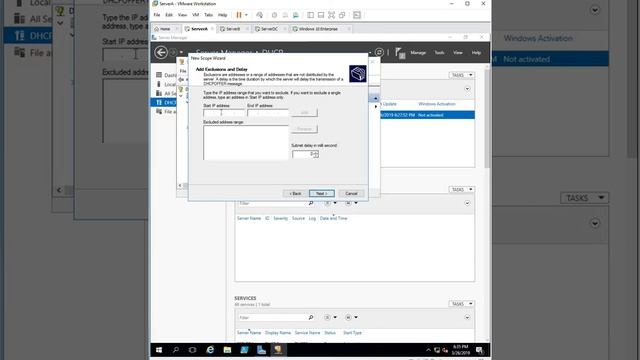Viewport: 640px width, 360px height.
Task: Open the Servers section TASKS dropdown
Action: (x=462, y=75)
